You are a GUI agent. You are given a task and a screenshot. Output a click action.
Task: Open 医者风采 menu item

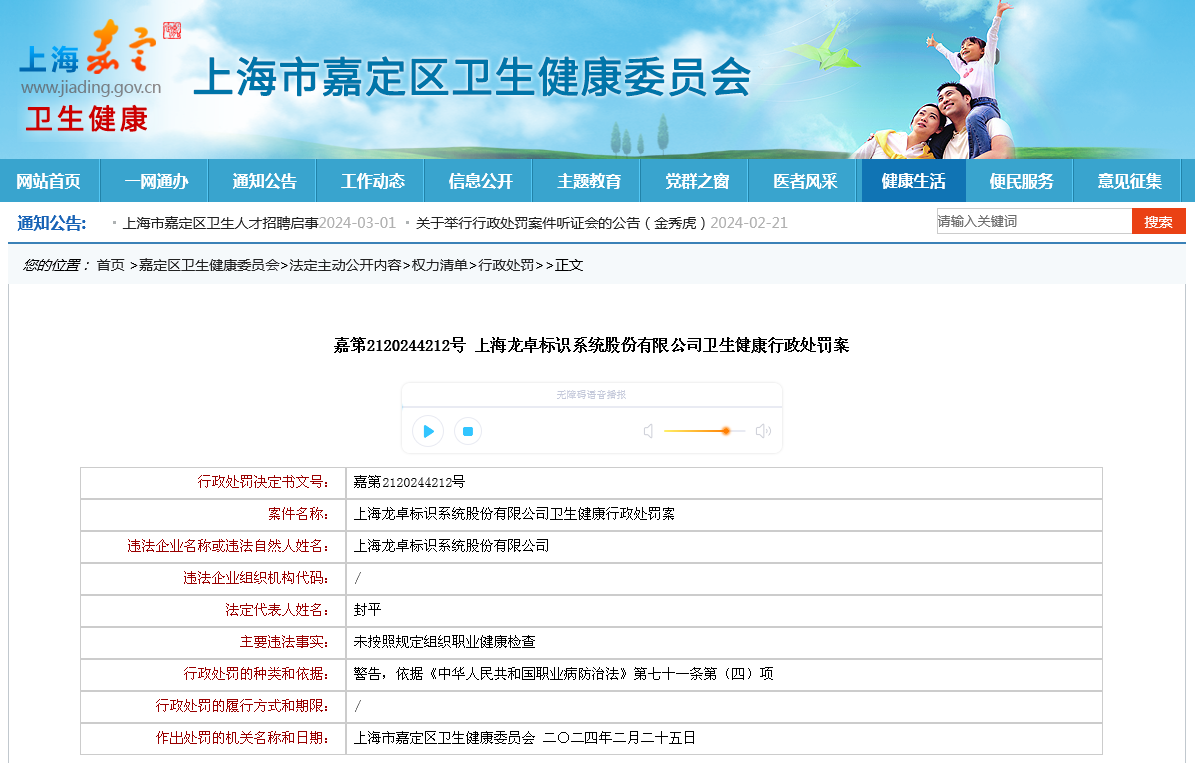point(806,181)
